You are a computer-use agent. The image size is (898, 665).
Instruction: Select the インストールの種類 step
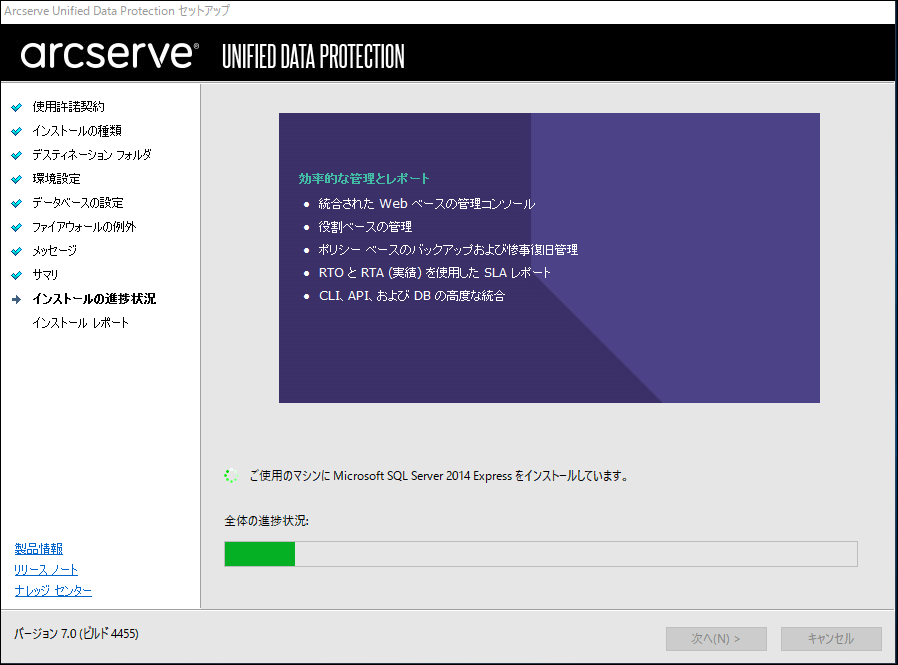coord(77,131)
